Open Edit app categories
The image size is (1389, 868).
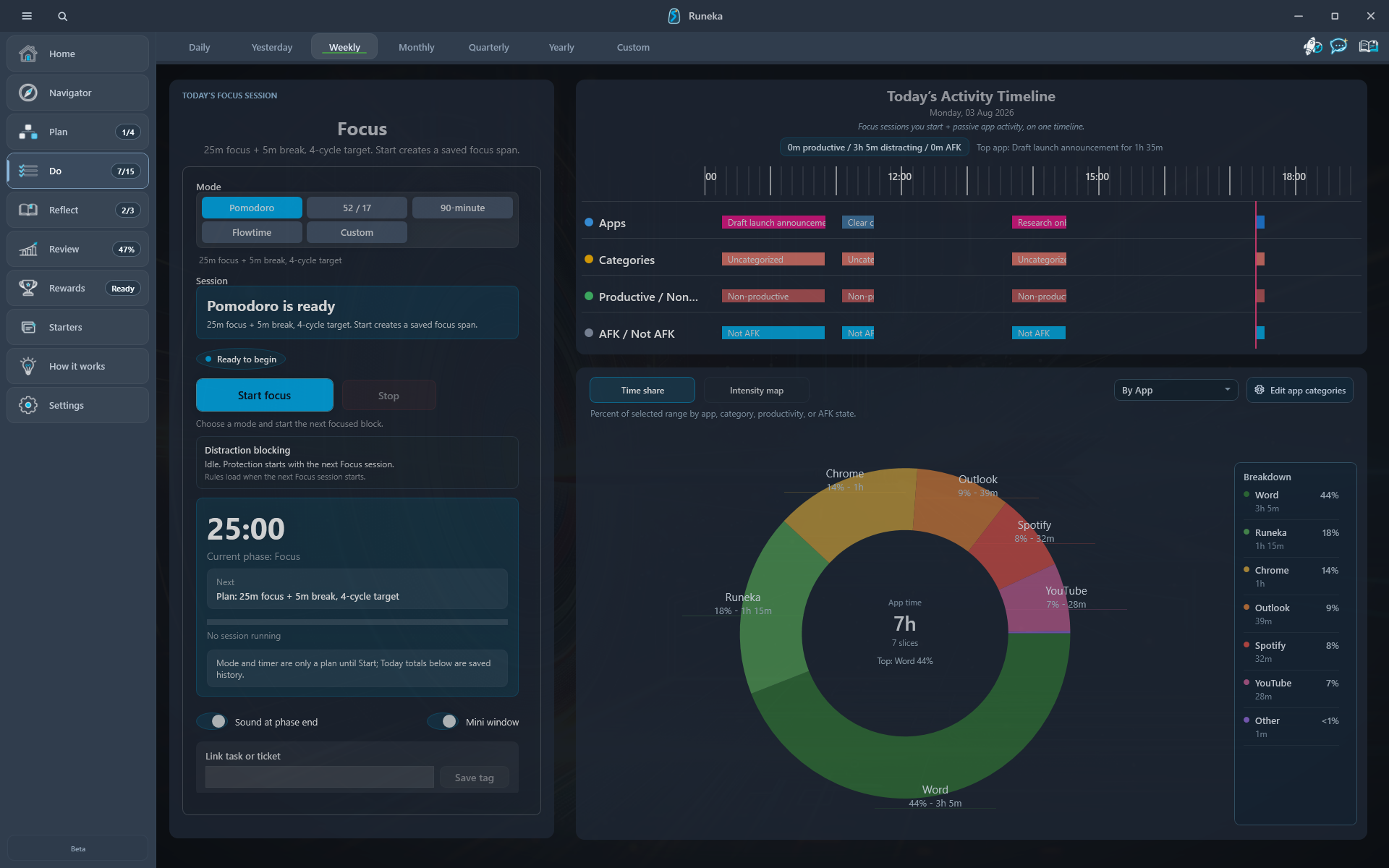click(1300, 390)
